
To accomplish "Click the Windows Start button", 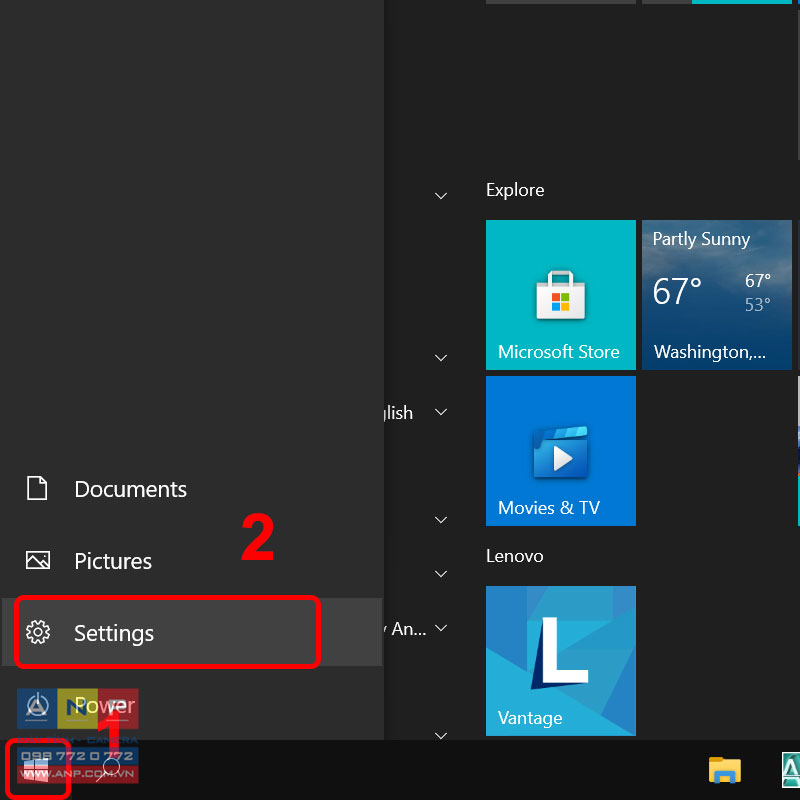I will (x=36, y=769).
